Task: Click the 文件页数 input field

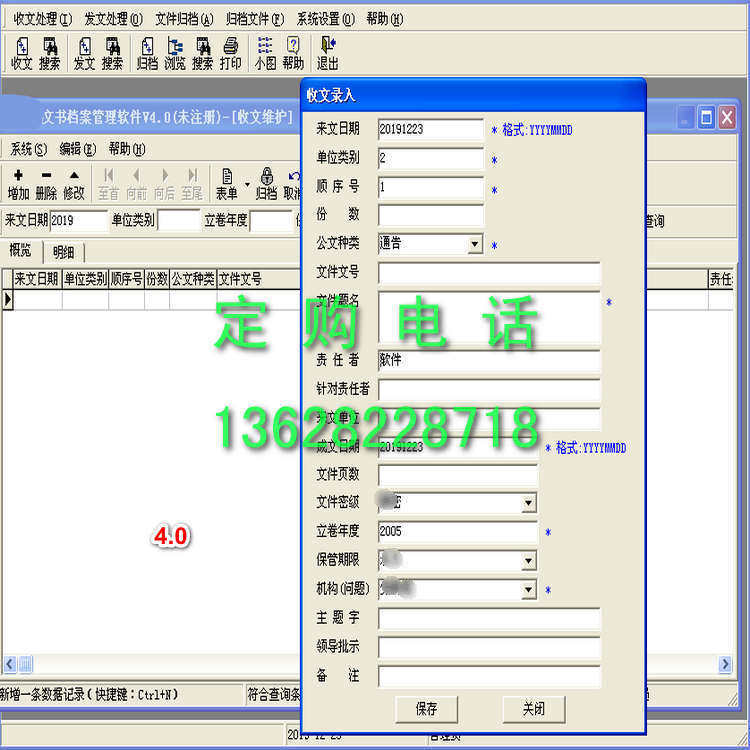Action: [458, 475]
